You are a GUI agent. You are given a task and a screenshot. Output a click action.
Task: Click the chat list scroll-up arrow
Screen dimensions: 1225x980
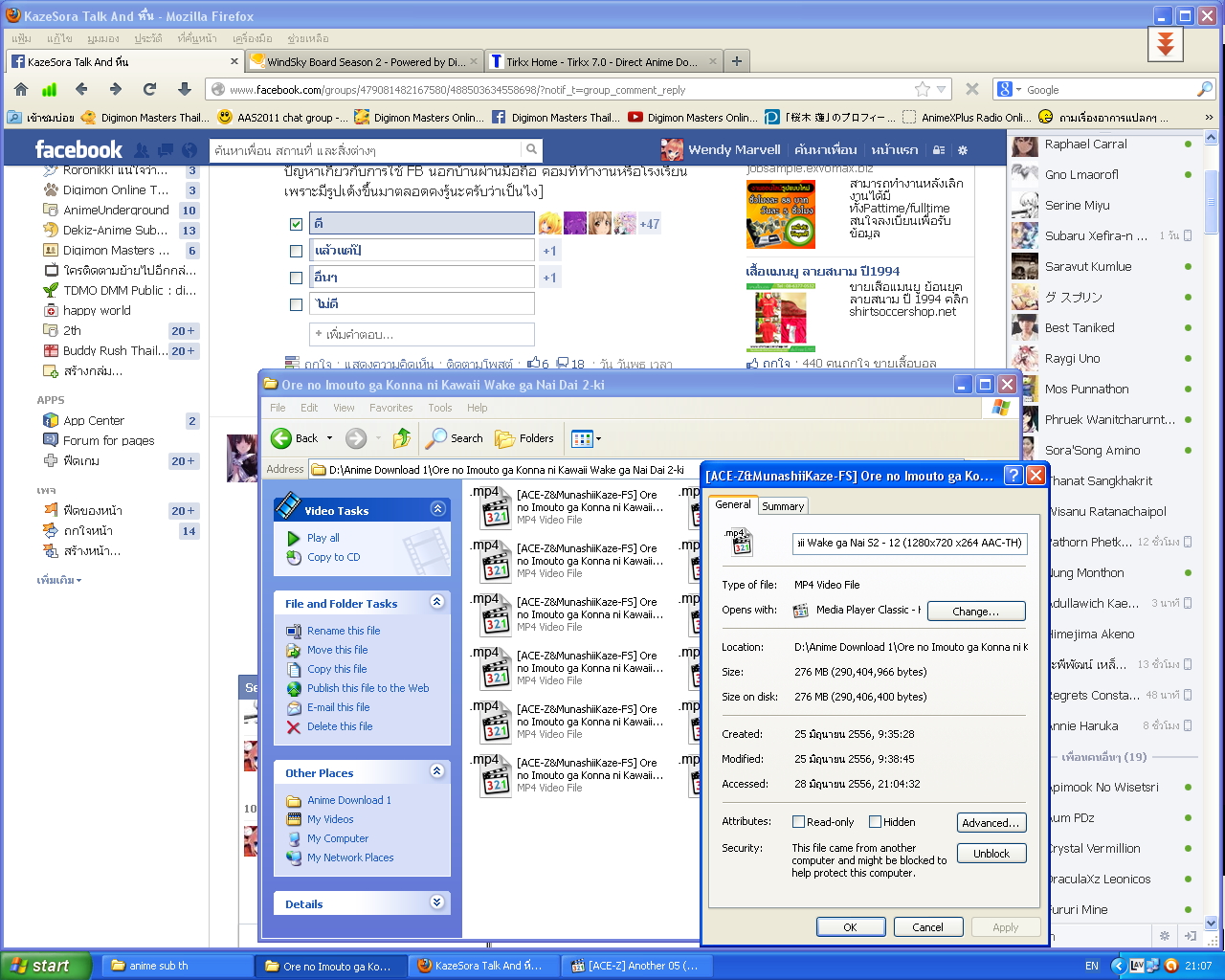pyautogui.click(x=1212, y=138)
